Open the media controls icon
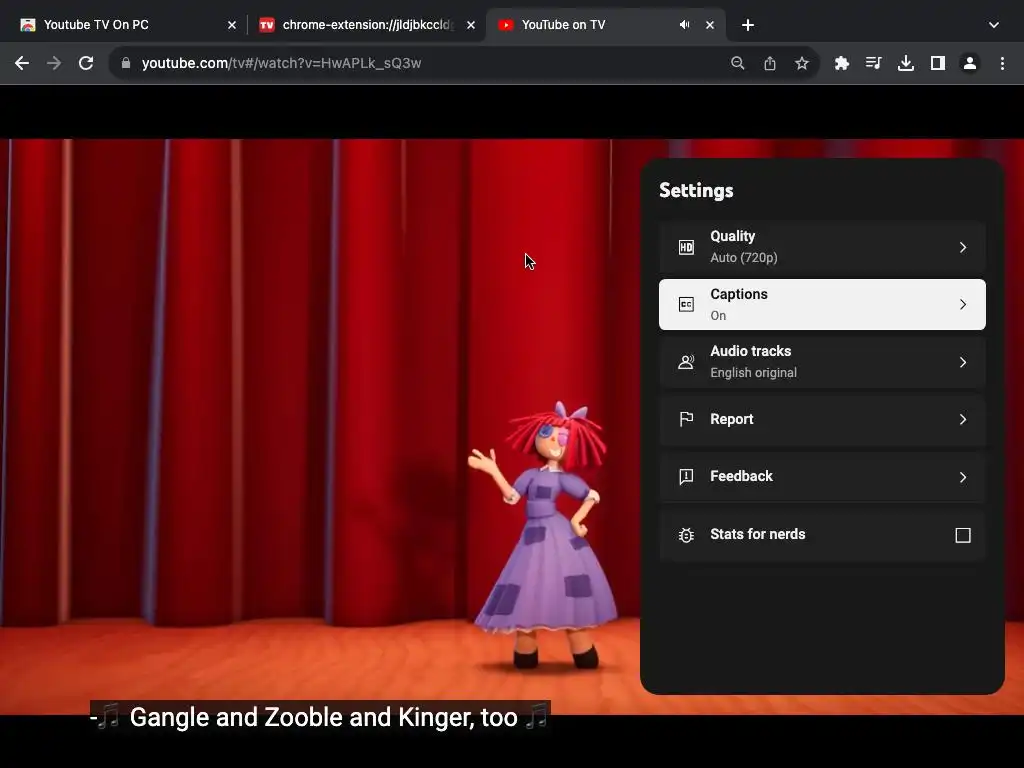1024x768 pixels. point(873,63)
